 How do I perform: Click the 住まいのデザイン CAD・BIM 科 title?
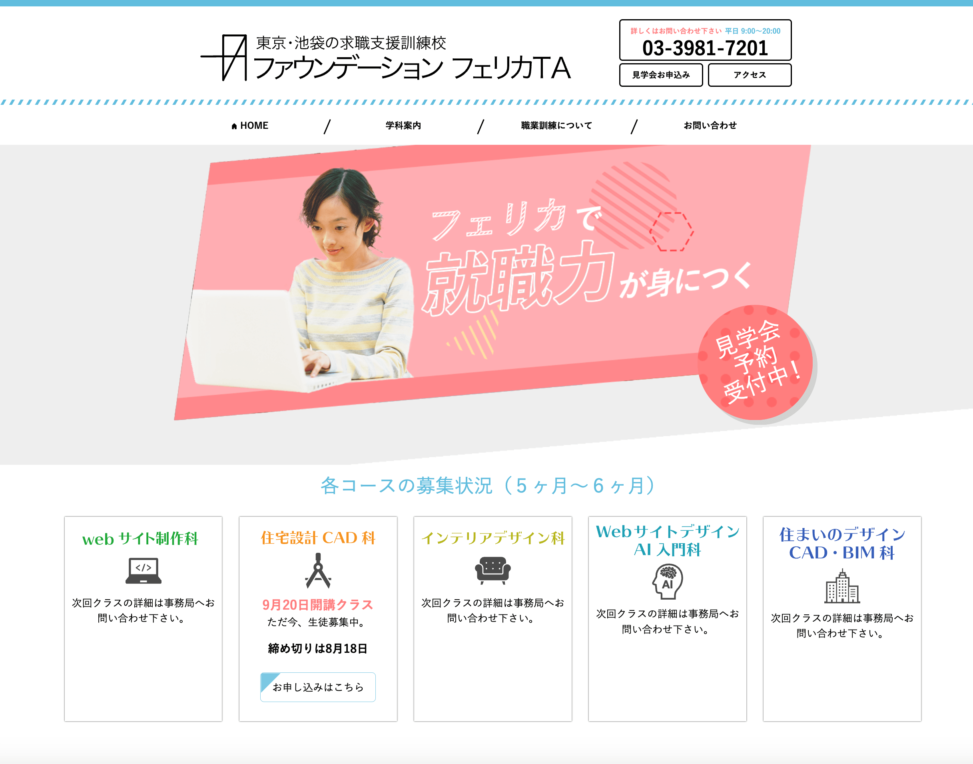(x=842, y=544)
